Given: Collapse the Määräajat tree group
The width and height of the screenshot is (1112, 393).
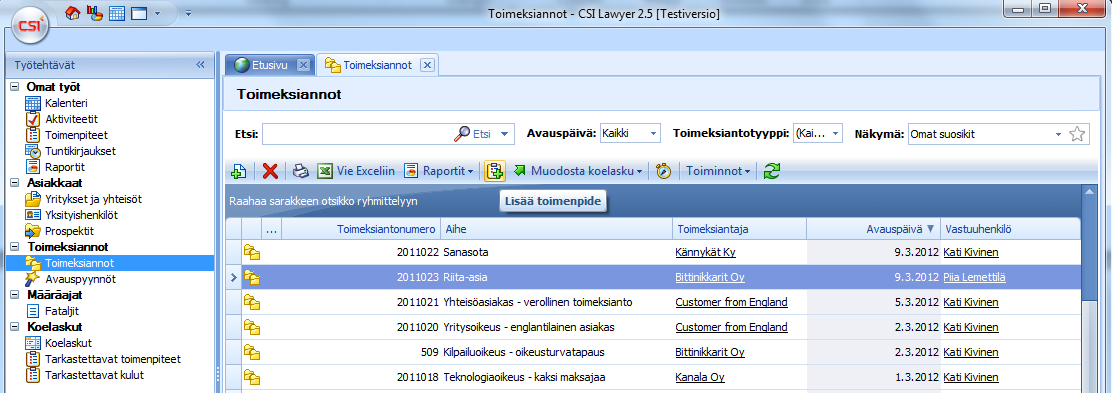Looking at the screenshot, I should point(14,294).
